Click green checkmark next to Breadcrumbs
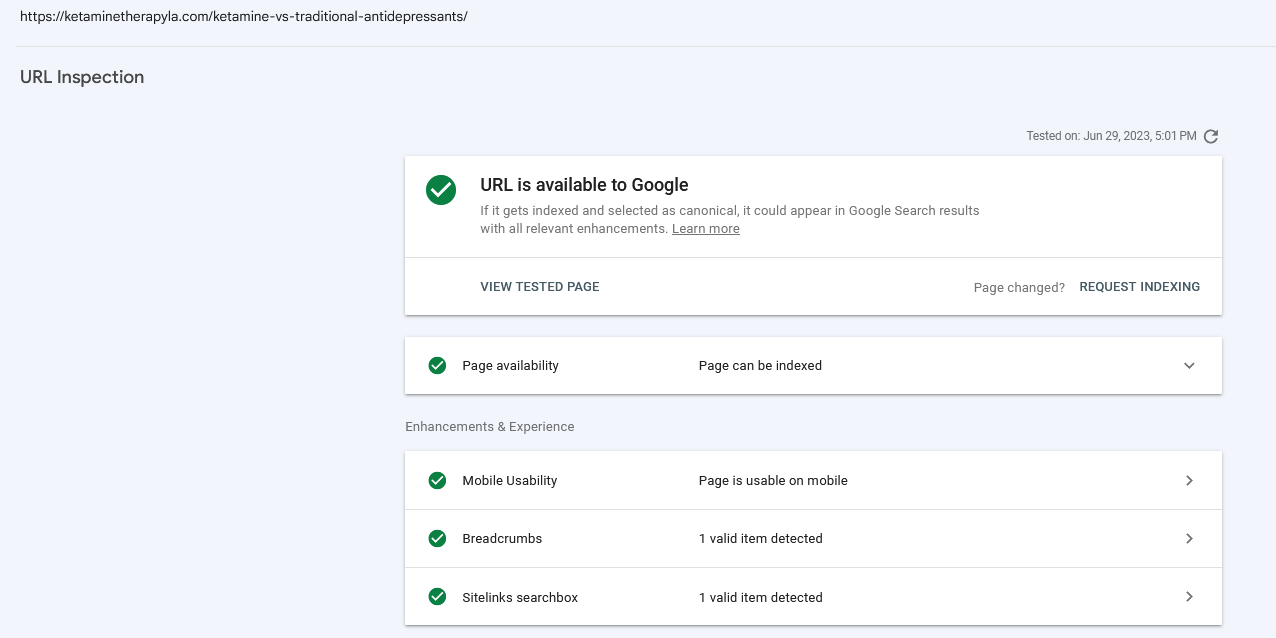 437,539
